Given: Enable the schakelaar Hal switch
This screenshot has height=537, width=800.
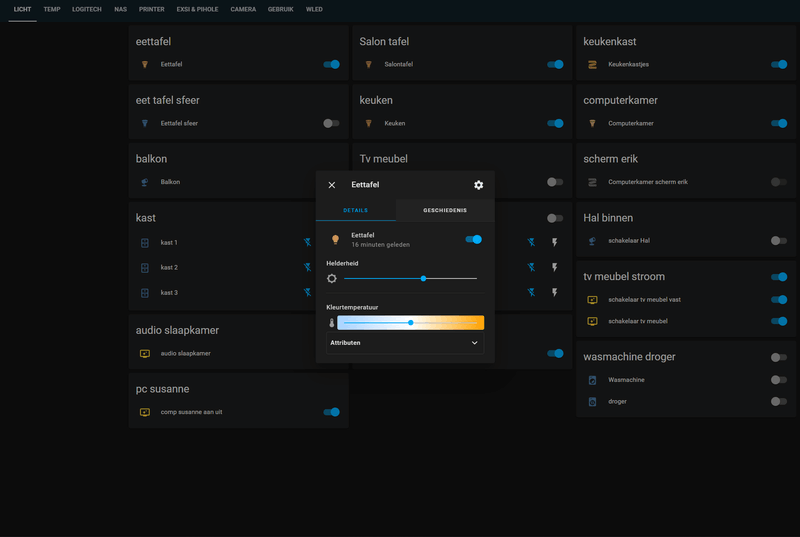Looking at the screenshot, I should (x=779, y=241).
